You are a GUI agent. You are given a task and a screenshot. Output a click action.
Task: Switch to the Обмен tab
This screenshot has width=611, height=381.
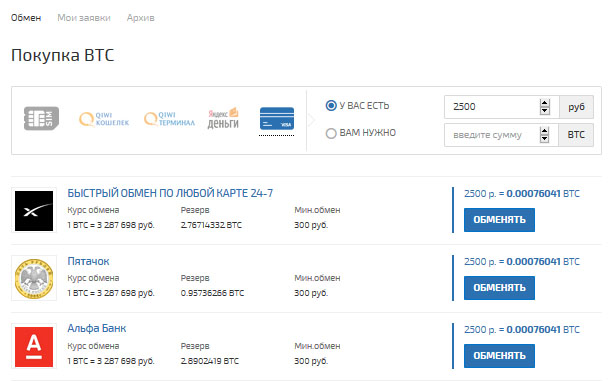pos(26,18)
